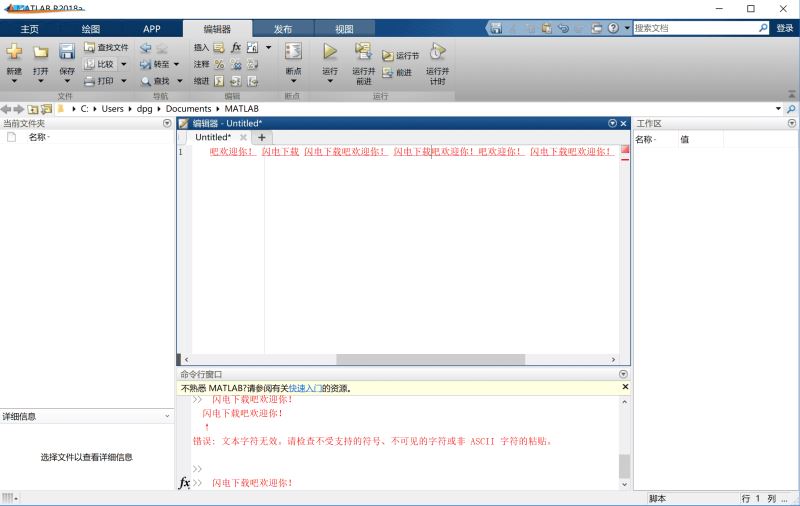
Task: Collapse the 详细信息 panel chevron
Action: pos(167,416)
